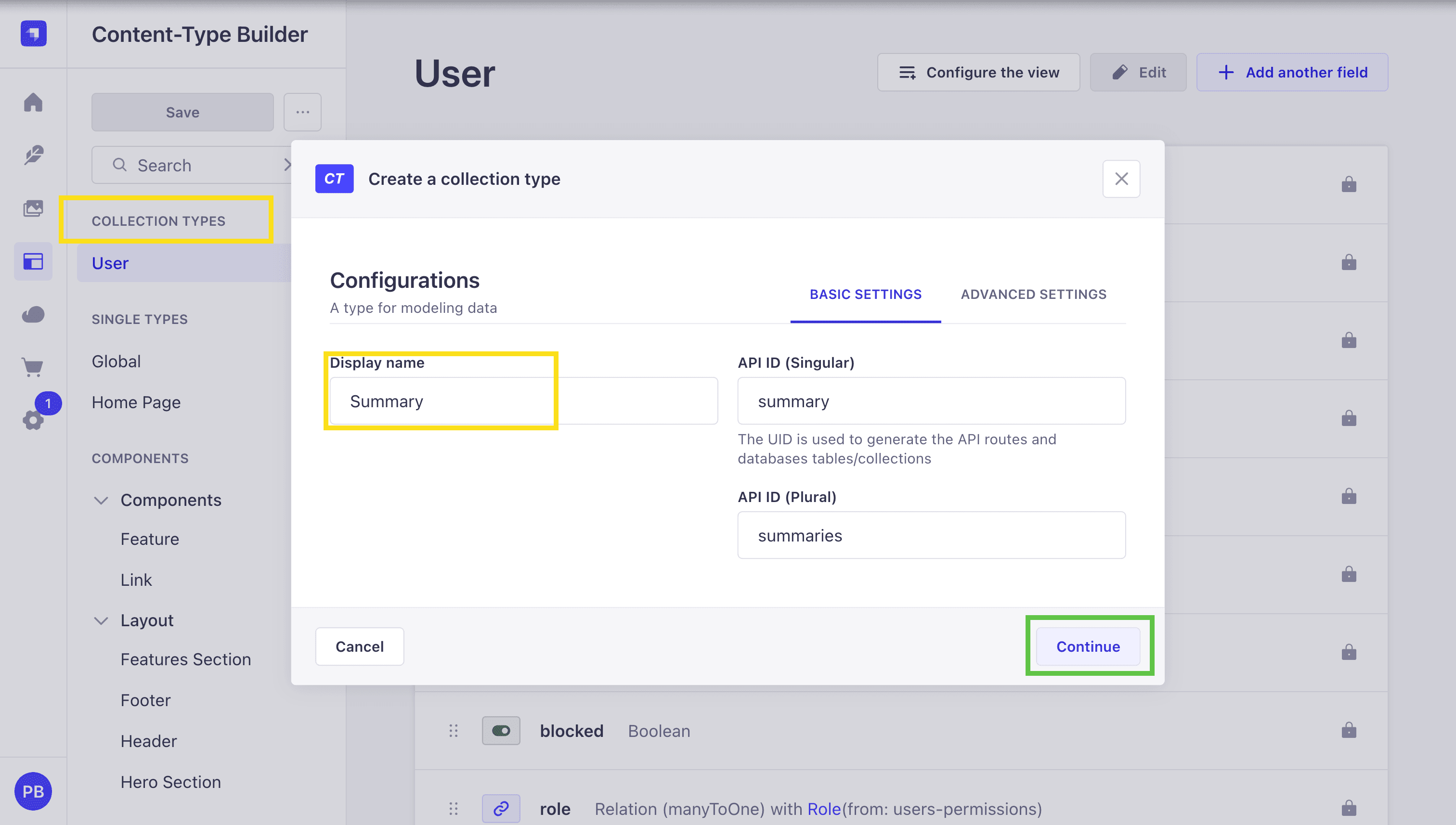
Task: Open the Home icon in sidebar
Action: click(x=33, y=103)
